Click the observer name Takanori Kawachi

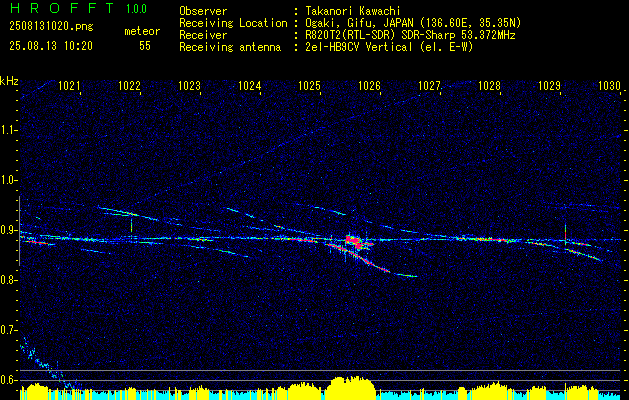(353, 11)
